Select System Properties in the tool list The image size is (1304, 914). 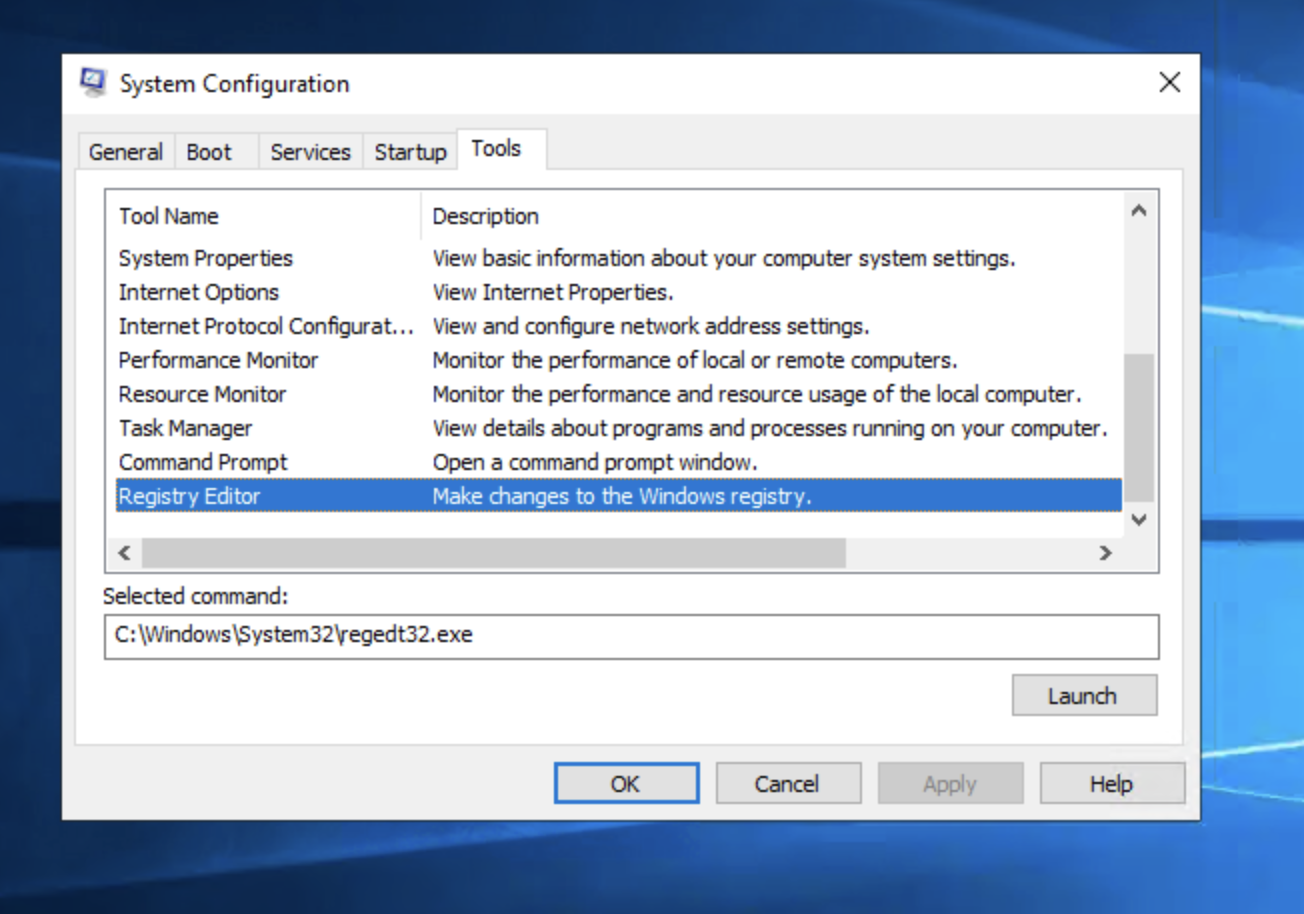(x=206, y=258)
